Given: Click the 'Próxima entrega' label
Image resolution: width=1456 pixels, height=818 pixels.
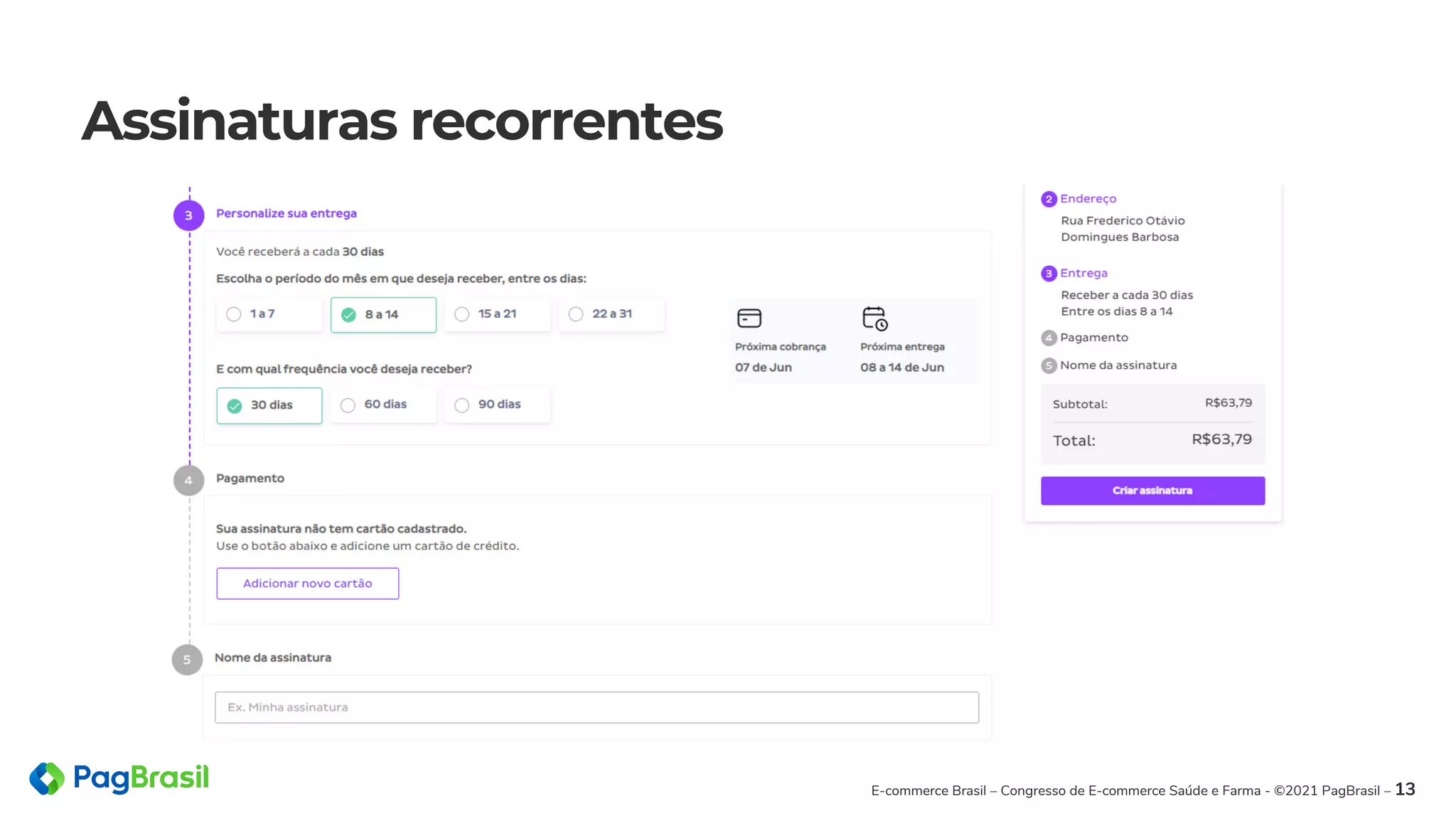Looking at the screenshot, I should [902, 347].
